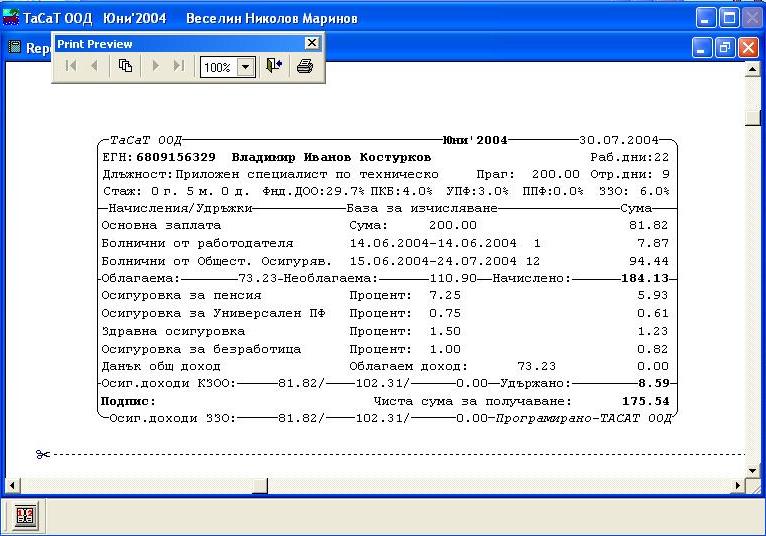The image size is (766, 536).
Task: Maximize the TaCaT main window
Action: click(x=729, y=19)
